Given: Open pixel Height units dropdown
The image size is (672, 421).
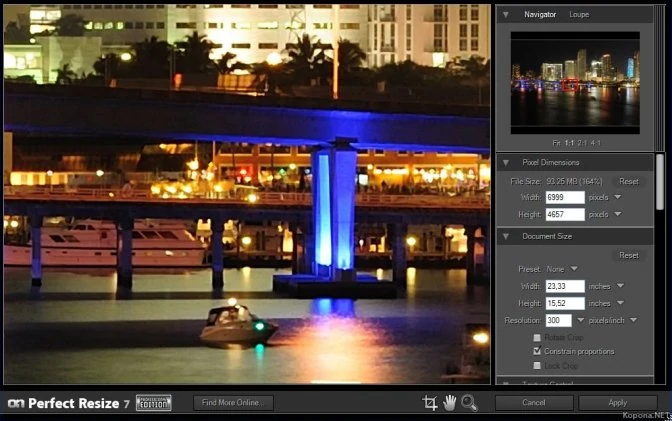Looking at the screenshot, I should 618,214.
